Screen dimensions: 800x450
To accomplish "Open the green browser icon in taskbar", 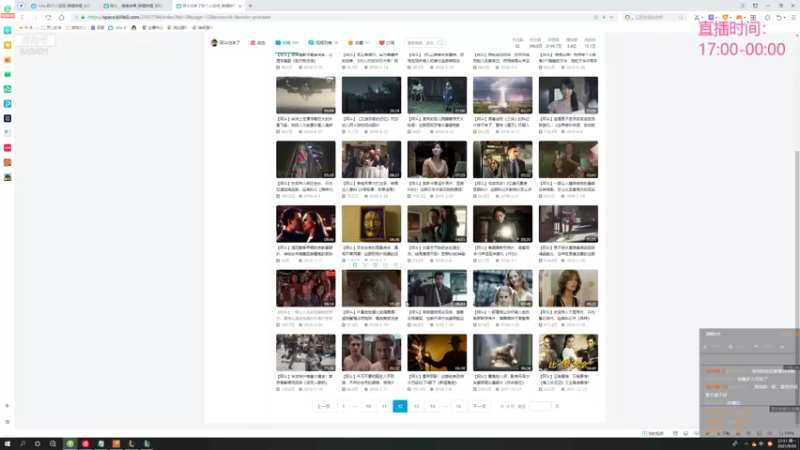I will 70,444.
